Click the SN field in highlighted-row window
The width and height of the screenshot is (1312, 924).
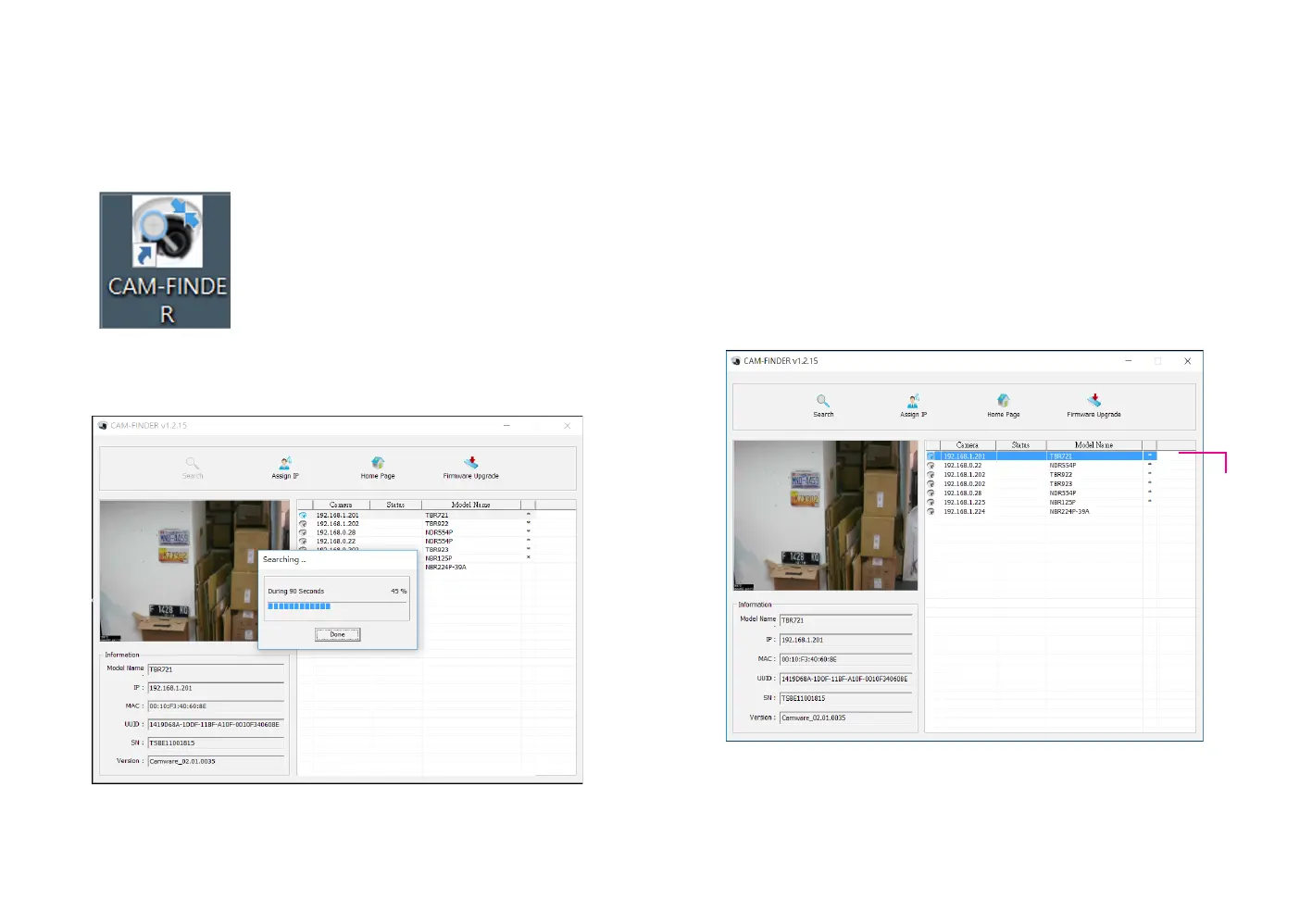coord(846,698)
